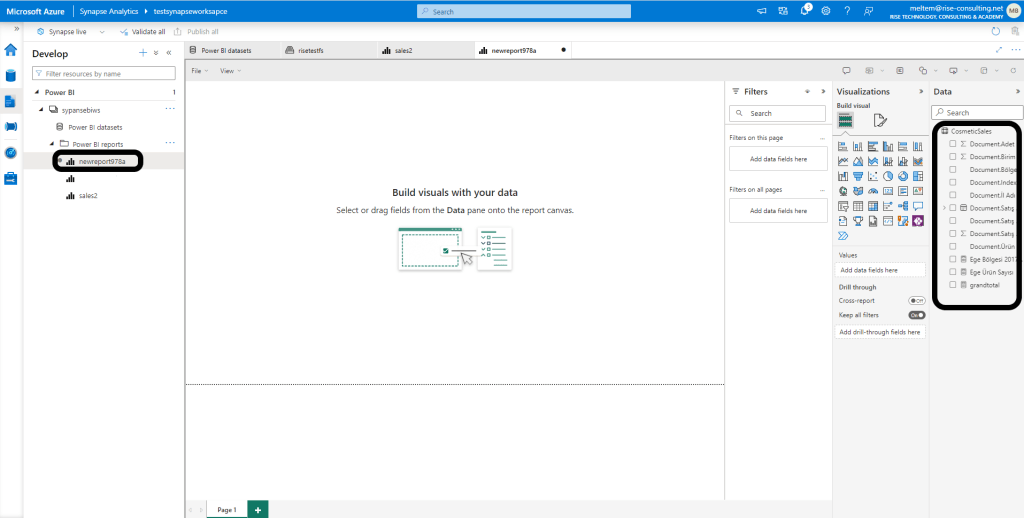Add new resource with plus icon in Develop

click(142, 53)
